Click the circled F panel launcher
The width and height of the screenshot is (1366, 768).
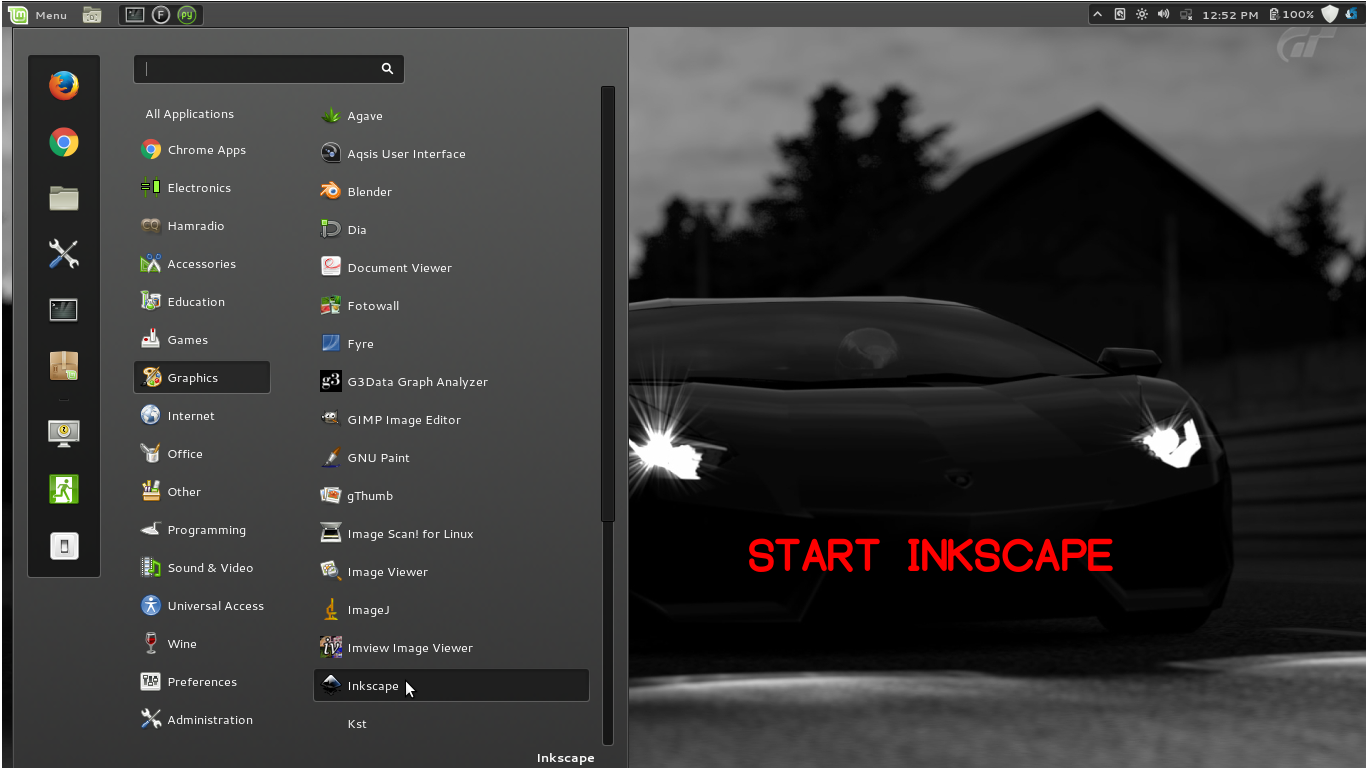tap(161, 14)
